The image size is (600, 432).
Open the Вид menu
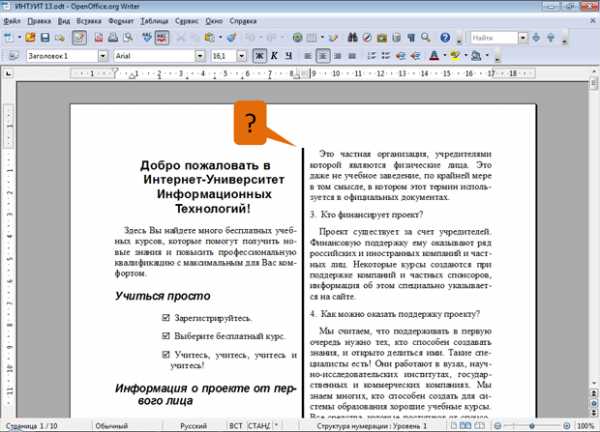click(64, 21)
